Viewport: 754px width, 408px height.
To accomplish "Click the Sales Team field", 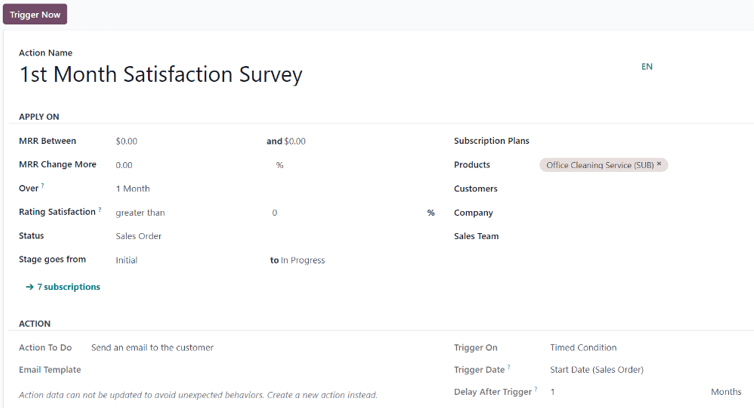I will click(640, 237).
